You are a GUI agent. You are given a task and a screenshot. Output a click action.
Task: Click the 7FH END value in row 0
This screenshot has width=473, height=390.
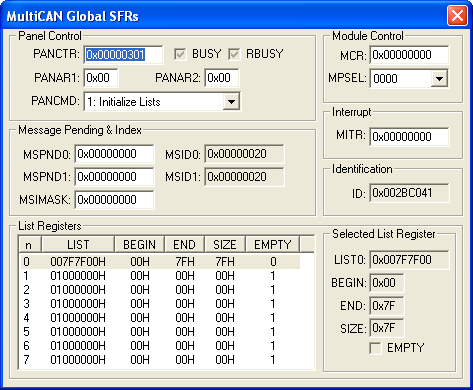(x=185, y=262)
